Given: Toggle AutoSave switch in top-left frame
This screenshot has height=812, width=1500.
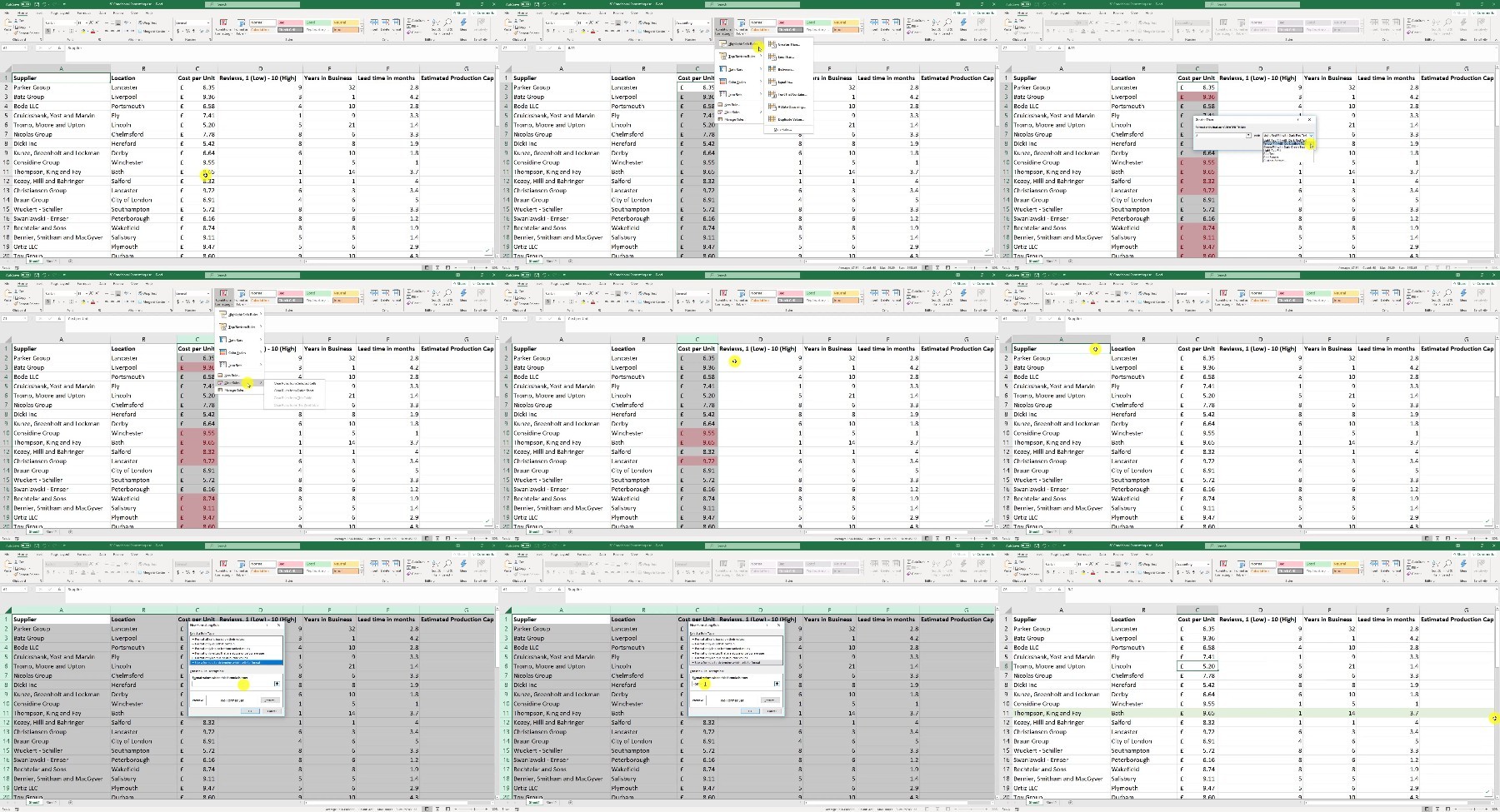Looking at the screenshot, I should pyautogui.click(x=25, y=4).
